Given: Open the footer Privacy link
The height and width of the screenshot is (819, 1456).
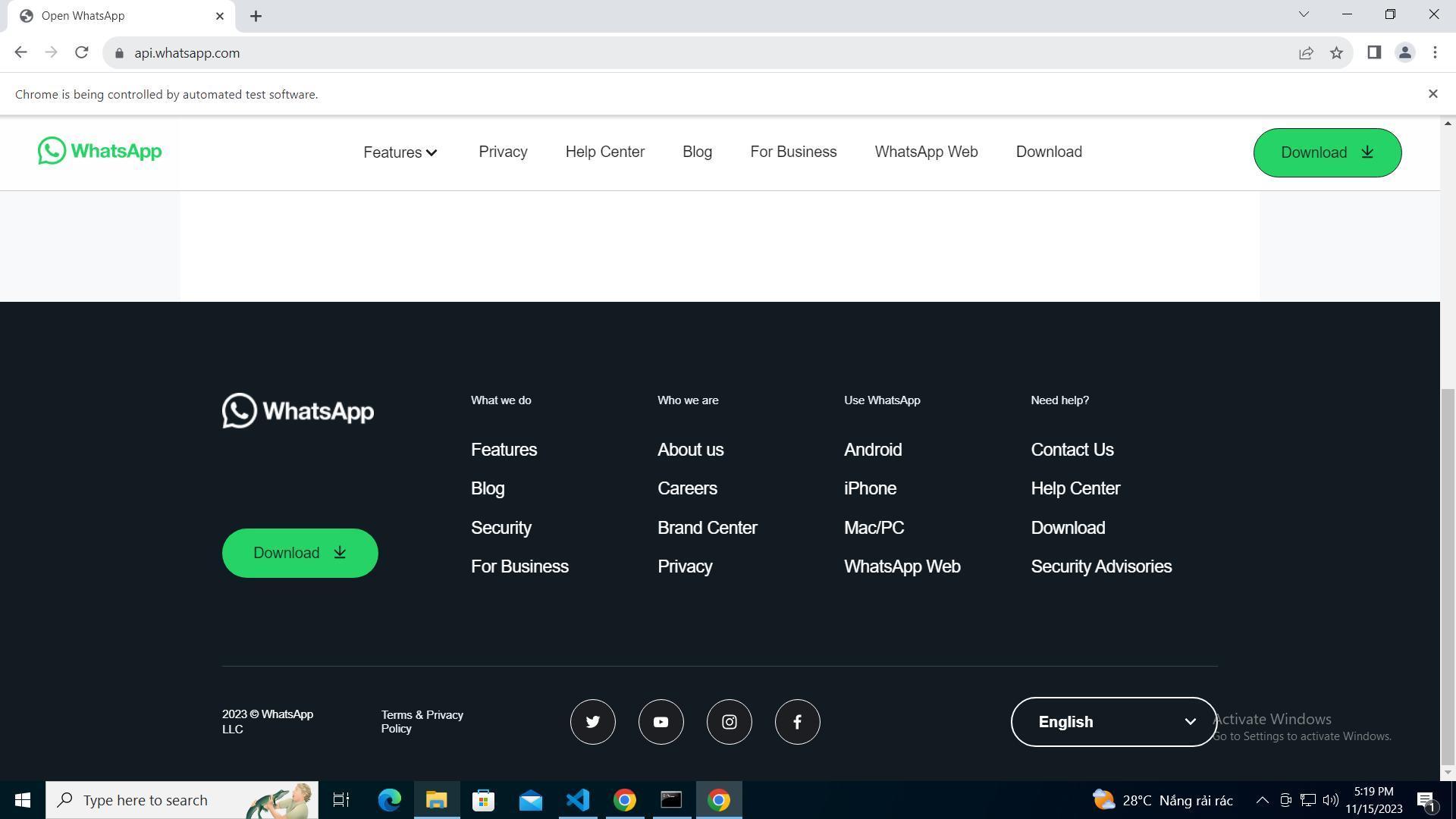Looking at the screenshot, I should coord(685,566).
